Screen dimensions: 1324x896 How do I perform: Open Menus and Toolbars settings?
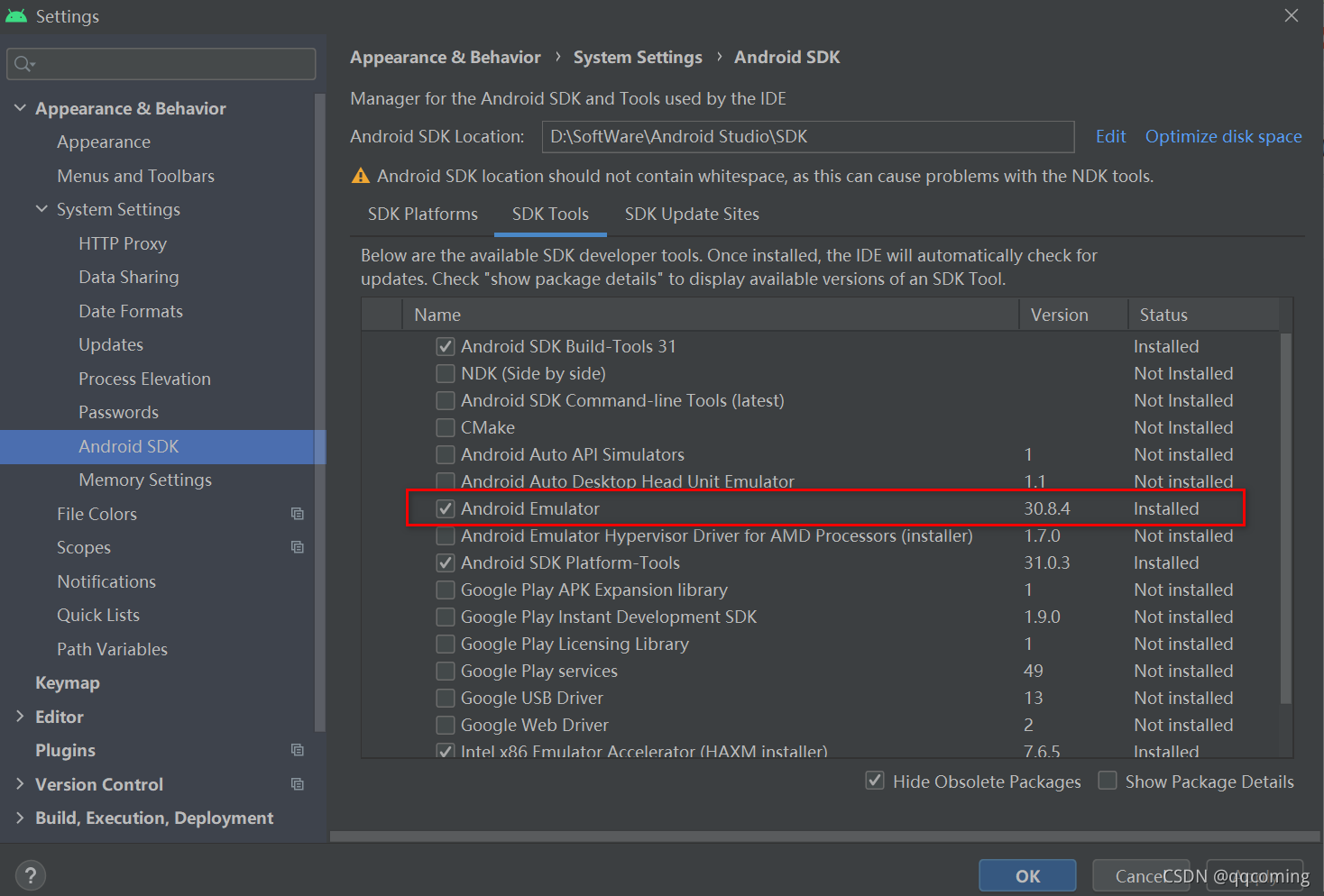pyautogui.click(x=135, y=176)
